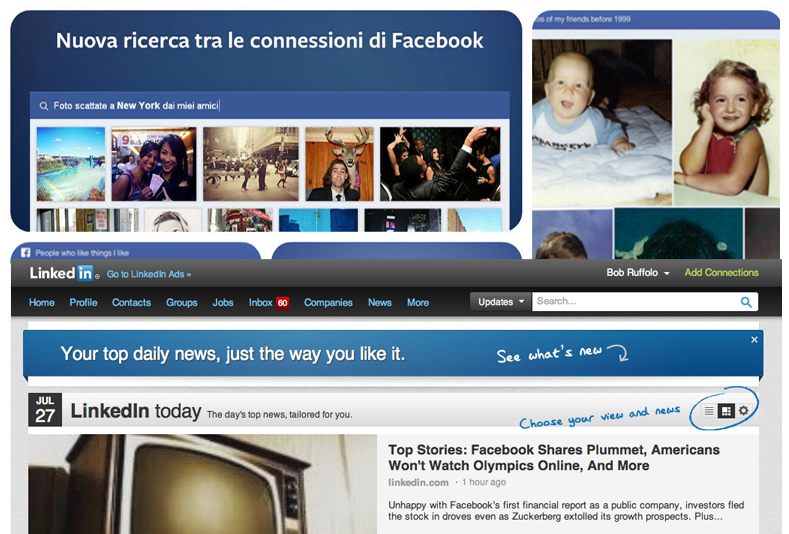Close the top daily news banner
This screenshot has height=534, width=789.
[753, 341]
